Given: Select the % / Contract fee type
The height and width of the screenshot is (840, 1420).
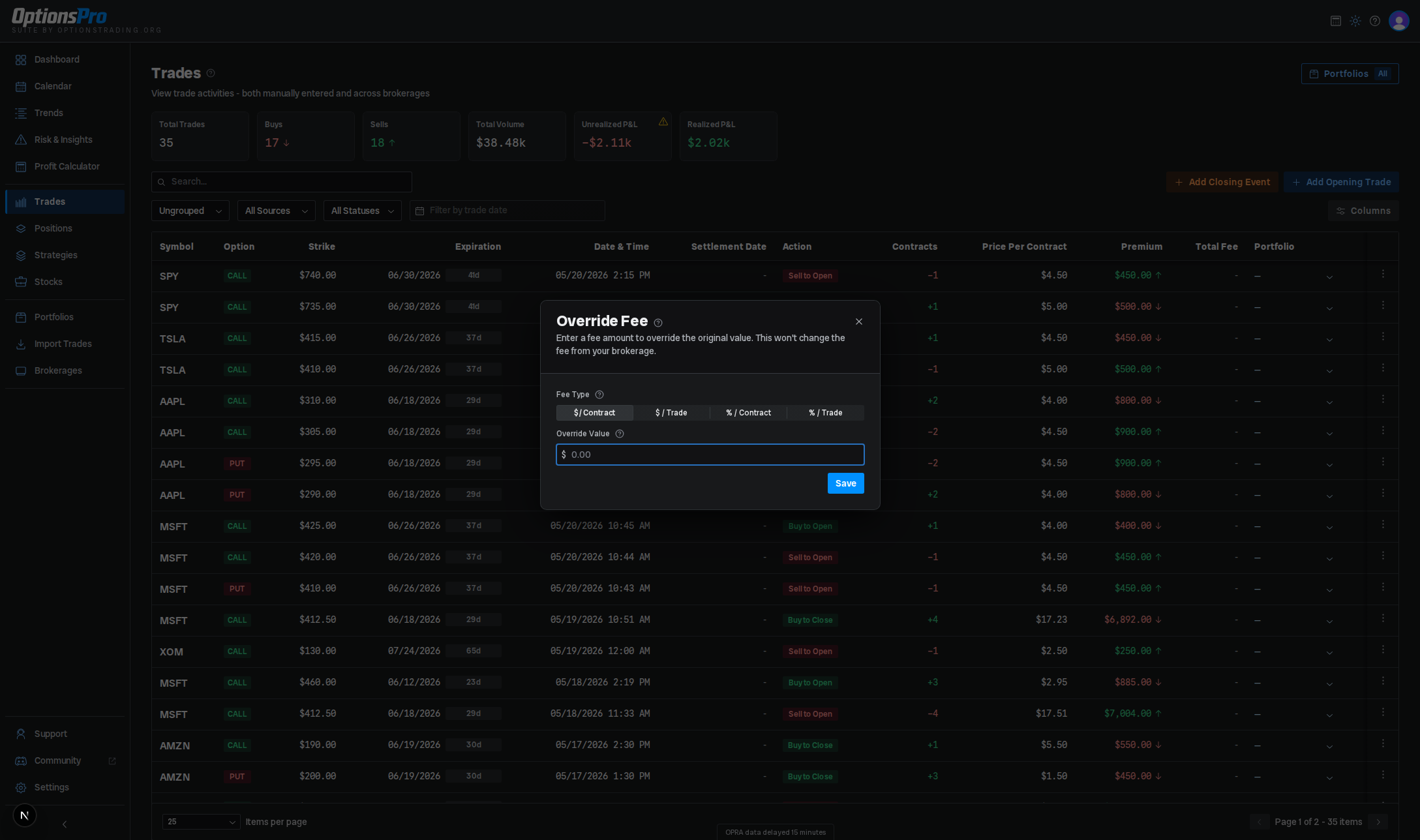Looking at the screenshot, I should (x=748, y=413).
